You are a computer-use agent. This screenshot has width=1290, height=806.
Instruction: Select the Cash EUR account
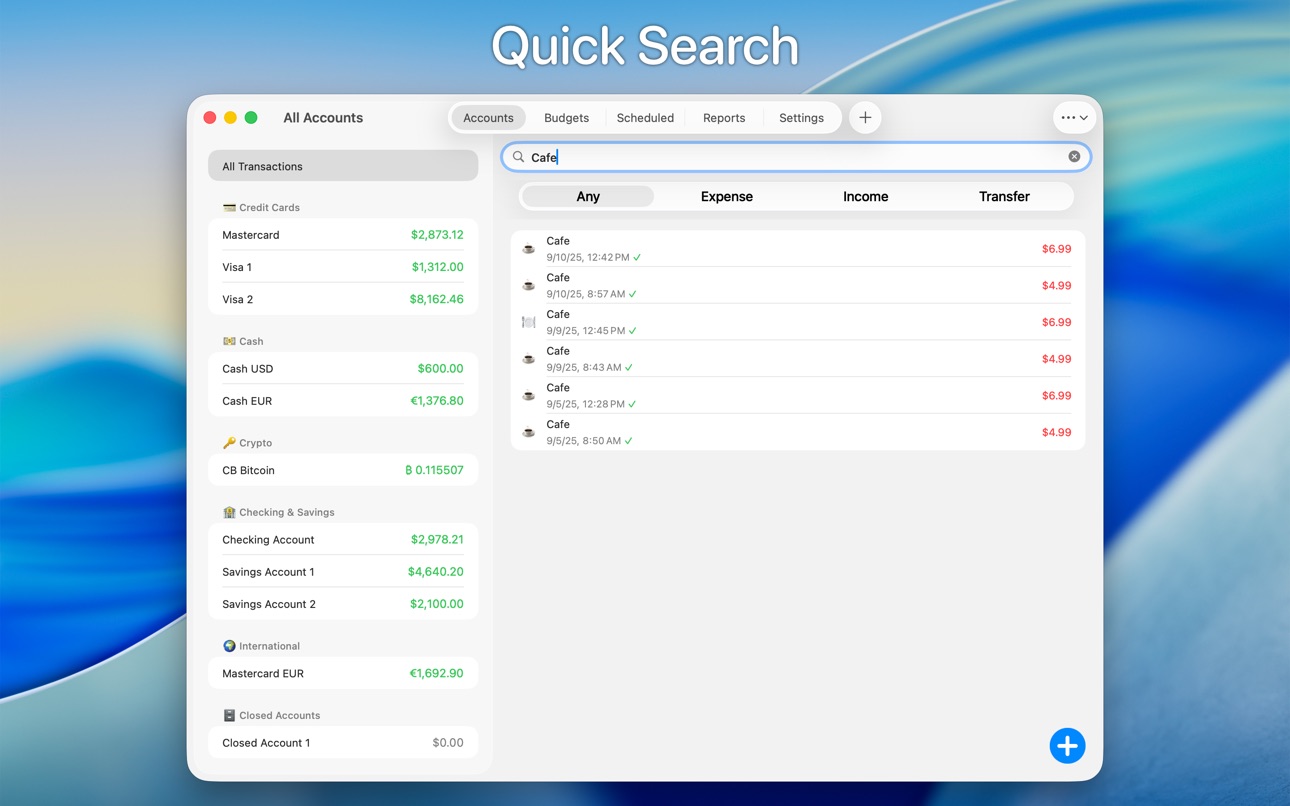point(343,401)
